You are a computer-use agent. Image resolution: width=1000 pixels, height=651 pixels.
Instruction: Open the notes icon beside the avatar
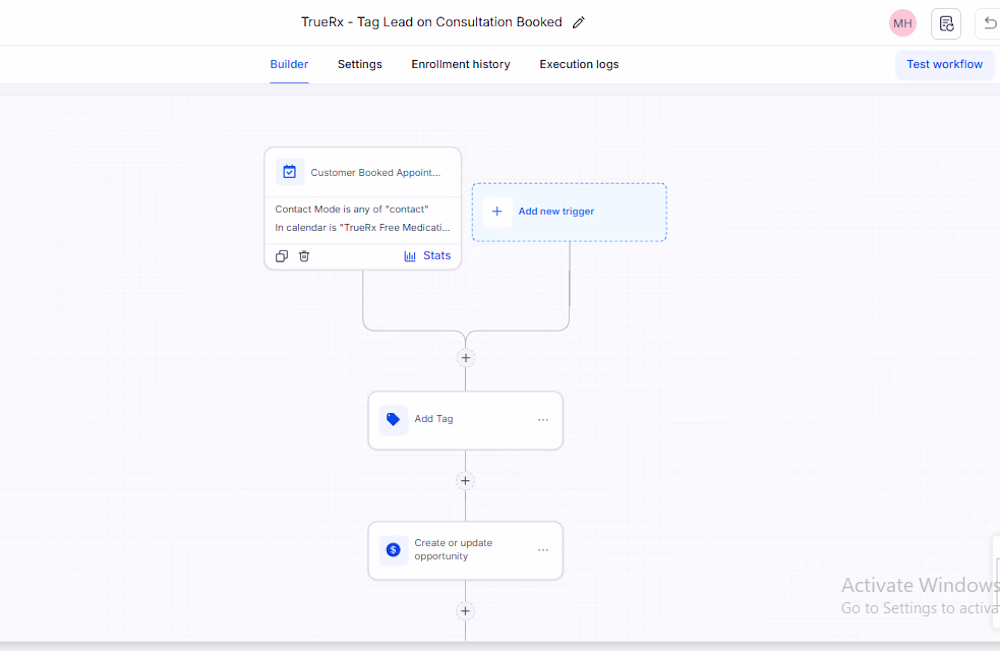click(946, 24)
